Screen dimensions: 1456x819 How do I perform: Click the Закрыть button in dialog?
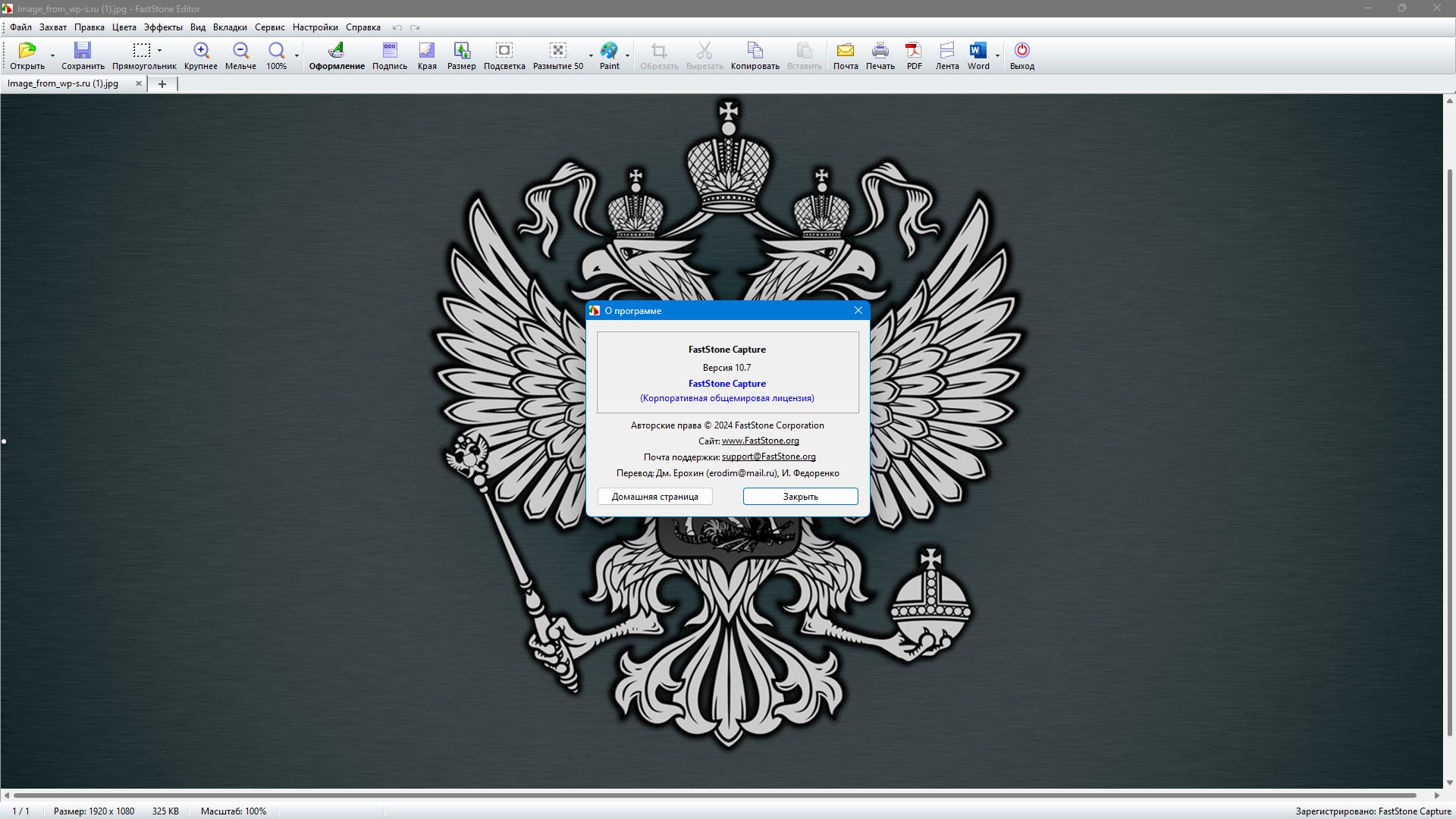[801, 497]
